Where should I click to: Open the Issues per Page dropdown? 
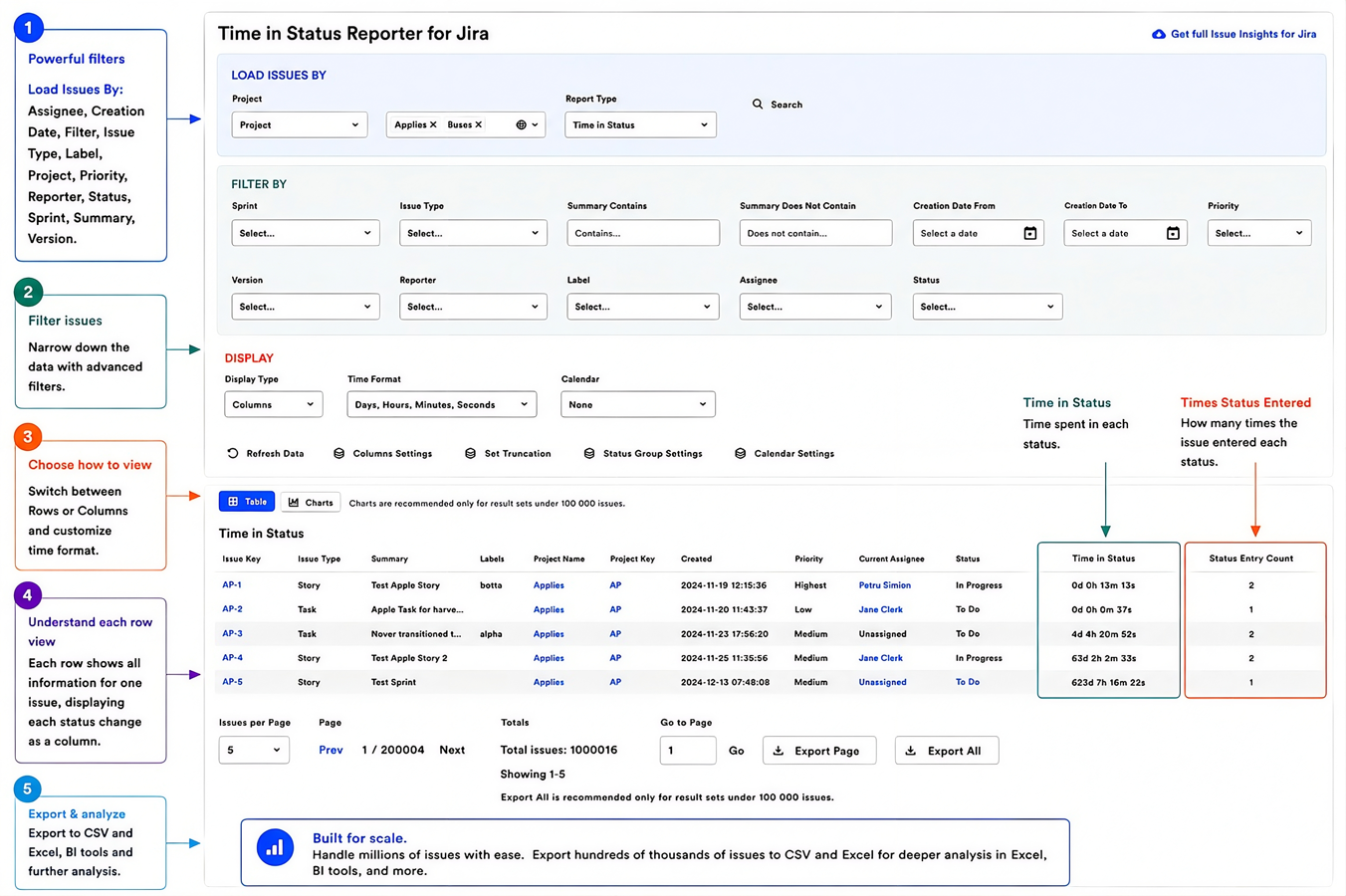254,750
